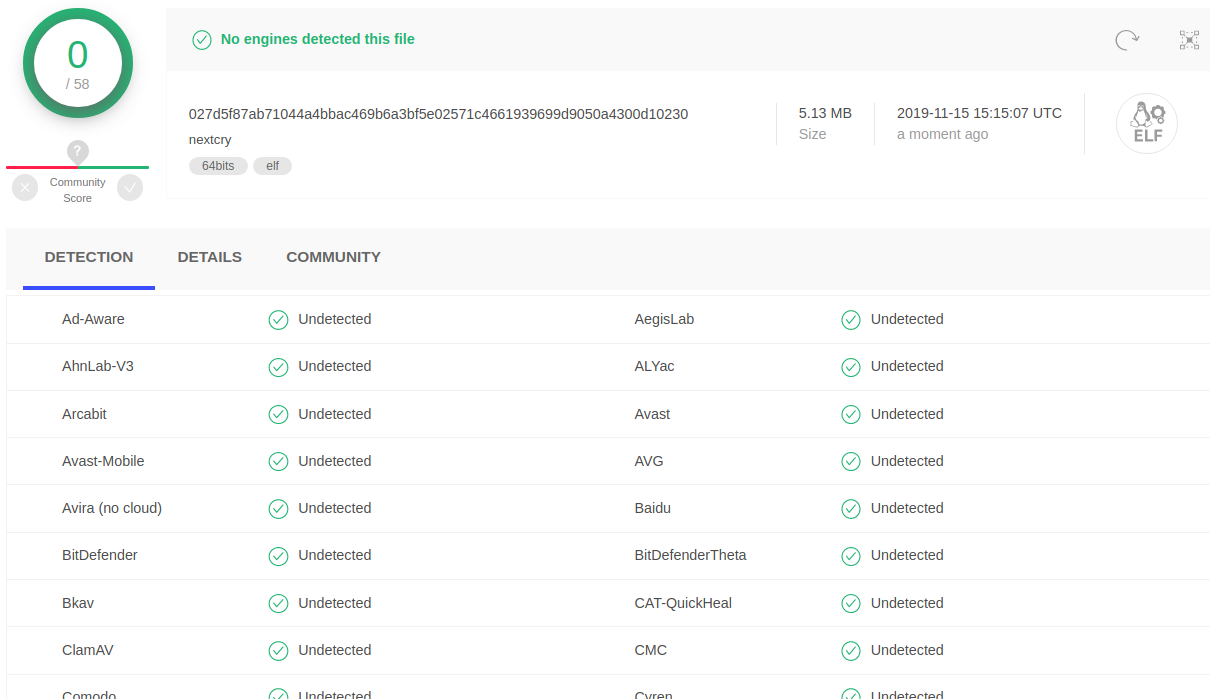The width and height of the screenshot is (1210, 699).
Task: Click the SHA-256 file hash text
Action: [x=438, y=114]
